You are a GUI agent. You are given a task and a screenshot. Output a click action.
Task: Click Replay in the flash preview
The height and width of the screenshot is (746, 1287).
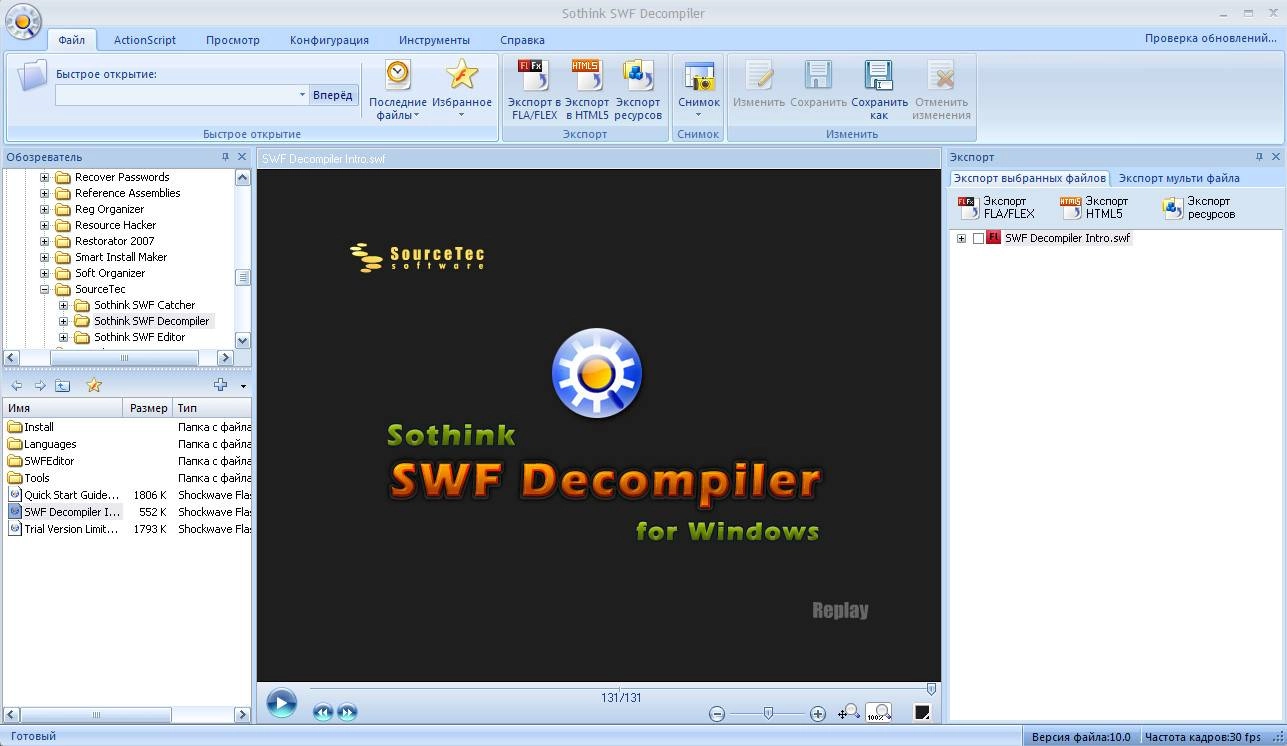(x=840, y=610)
